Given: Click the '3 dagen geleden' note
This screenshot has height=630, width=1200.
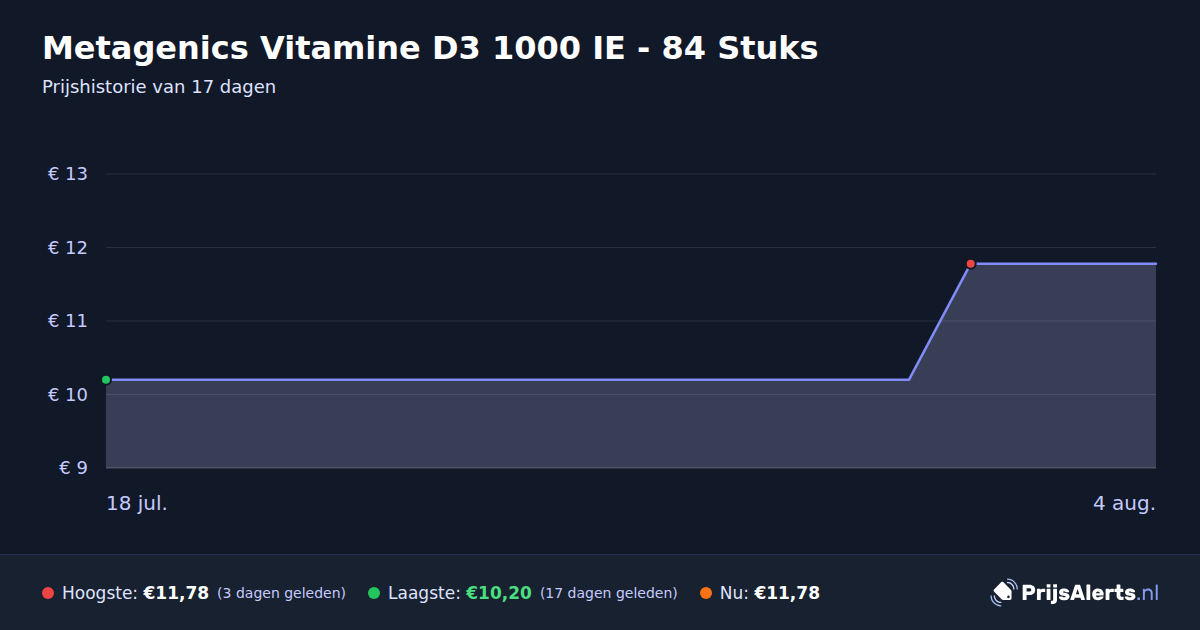Looking at the screenshot, I should click(x=281, y=593).
